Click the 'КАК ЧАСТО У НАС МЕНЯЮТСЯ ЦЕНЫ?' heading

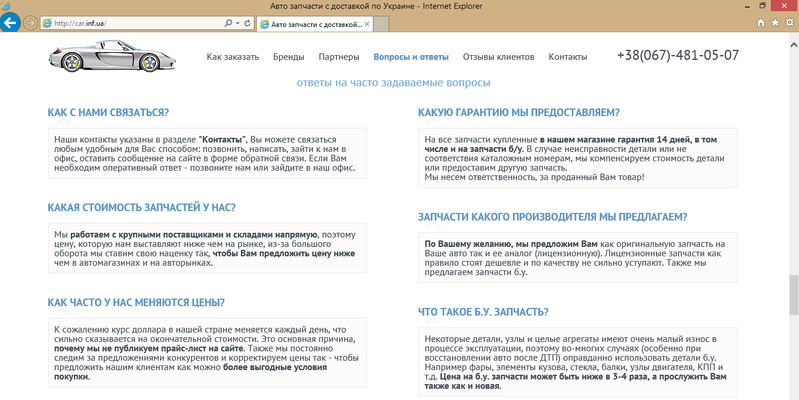click(x=136, y=302)
